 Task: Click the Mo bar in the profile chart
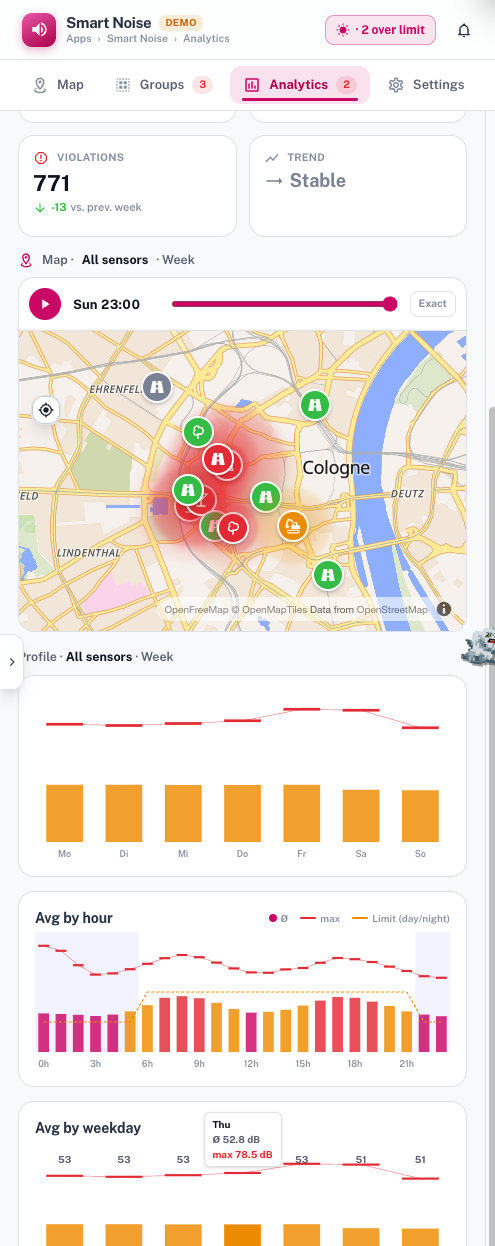click(x=64, y=812)
